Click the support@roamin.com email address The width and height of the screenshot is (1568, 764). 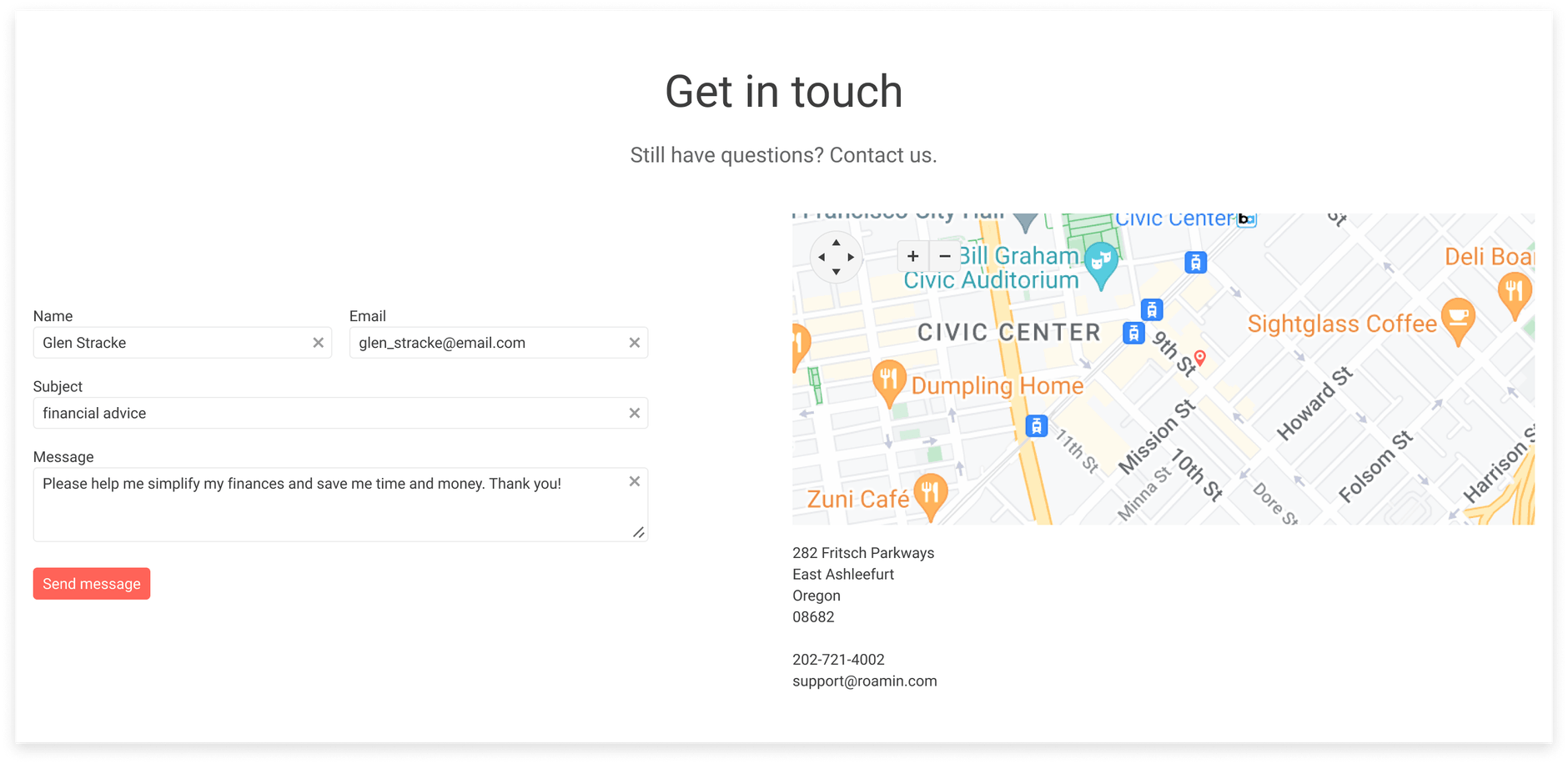[864, 680]
